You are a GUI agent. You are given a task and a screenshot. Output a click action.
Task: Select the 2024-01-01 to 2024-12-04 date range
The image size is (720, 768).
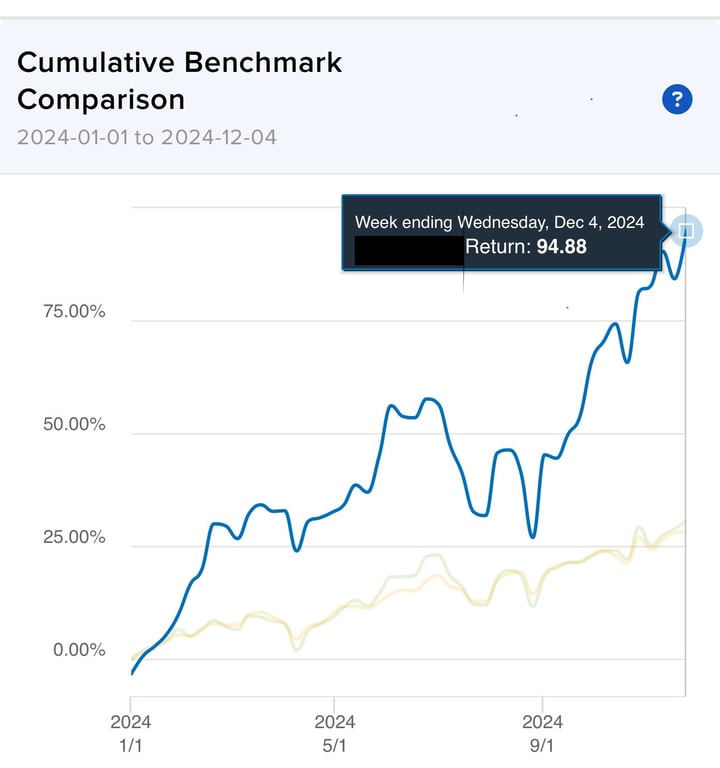pyautogui.click(x=147, y=137)
